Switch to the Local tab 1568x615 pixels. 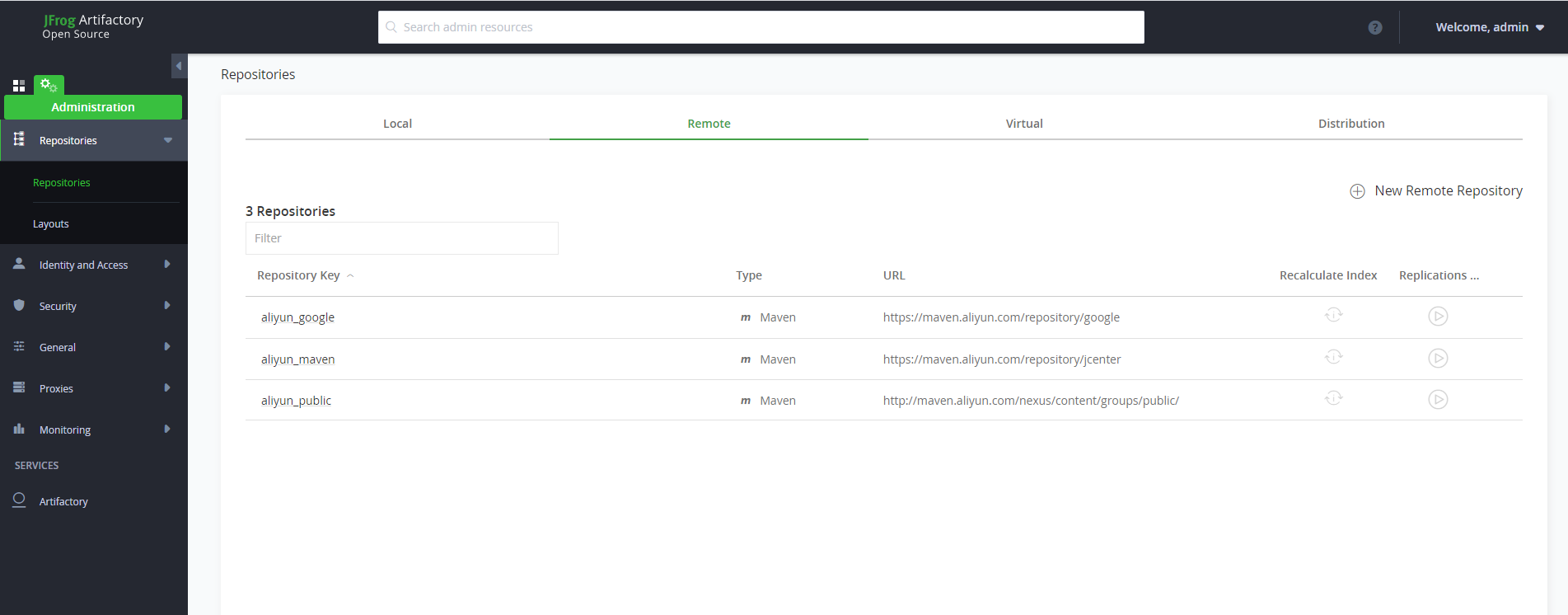point(397,124)
